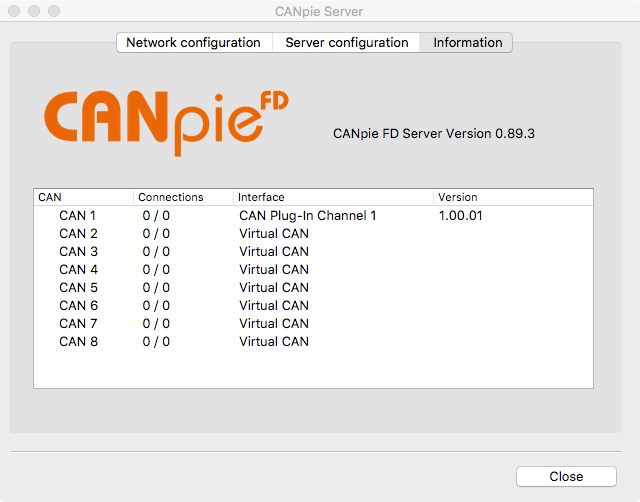This screenshot has height=502, width=640.
Task: Select the CAN 7 row
Action: point(313,323)
